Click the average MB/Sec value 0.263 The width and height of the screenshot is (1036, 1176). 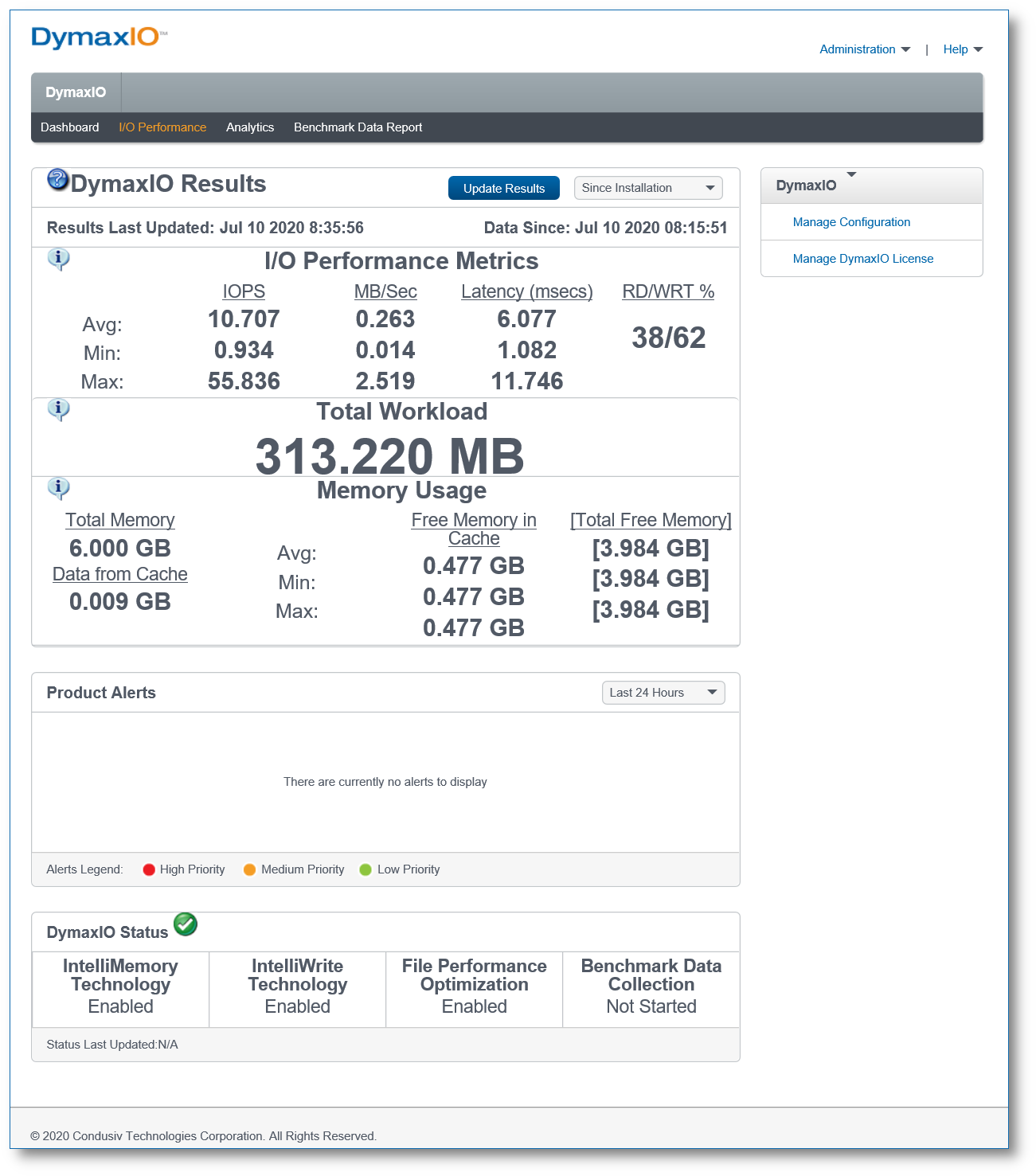tap(385, 319)
